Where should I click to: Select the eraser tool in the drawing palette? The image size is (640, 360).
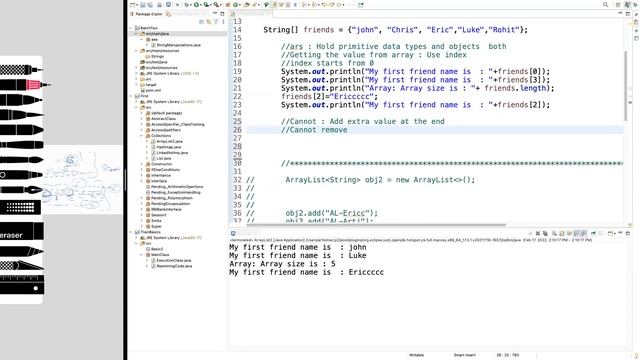[22, 232]
